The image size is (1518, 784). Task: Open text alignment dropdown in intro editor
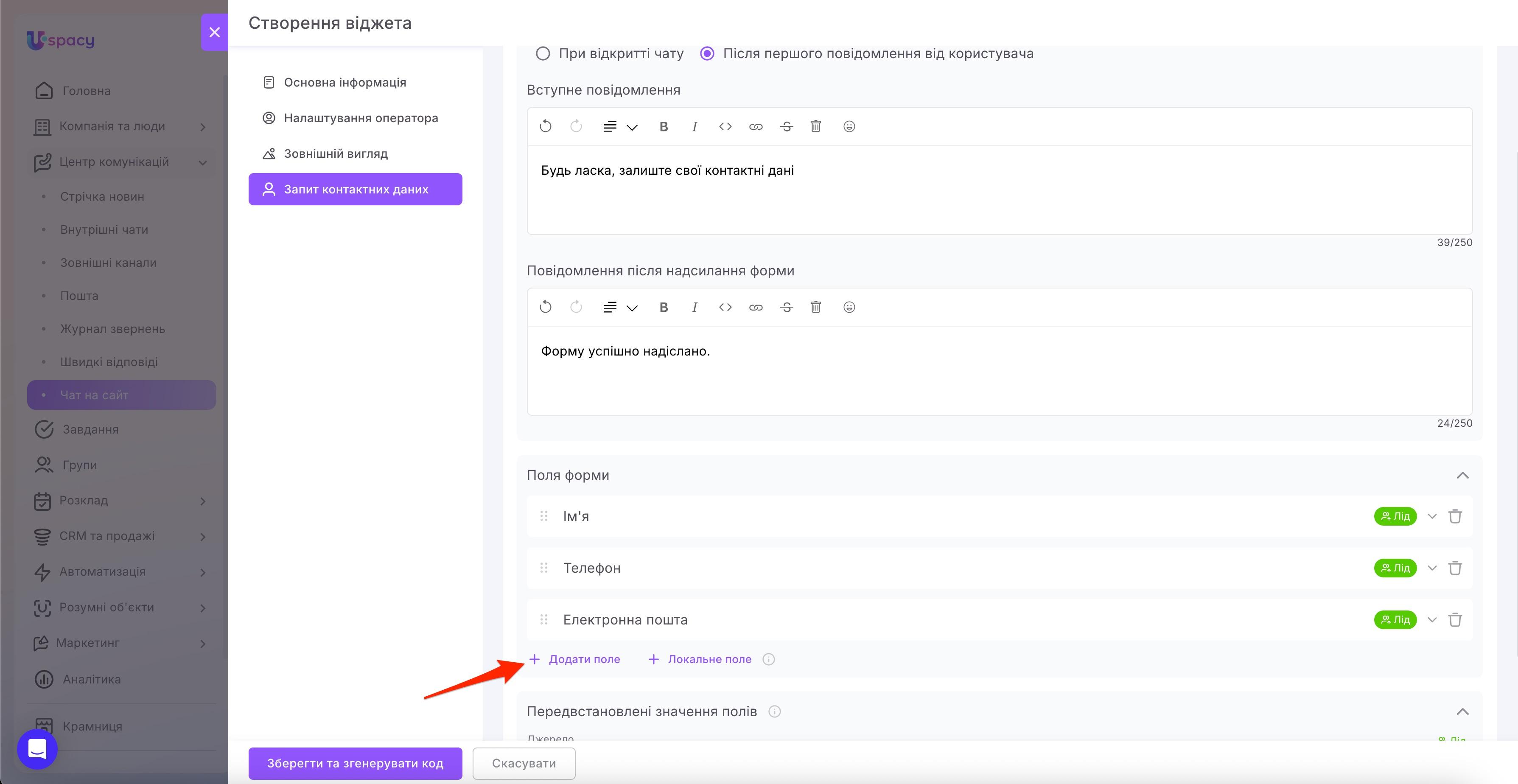click(620, 127)
